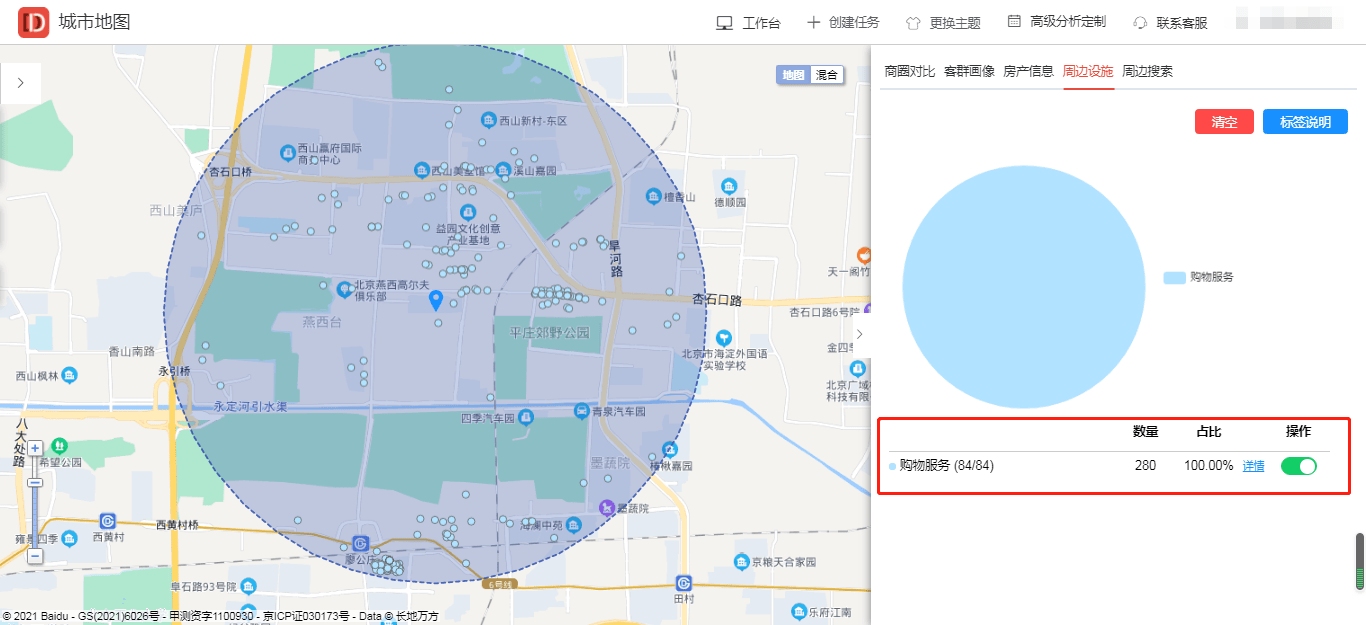This screenshot has height=625, width=1366.
Task: Click the 联系客服 headset icon
Action: pos(1140,23)
